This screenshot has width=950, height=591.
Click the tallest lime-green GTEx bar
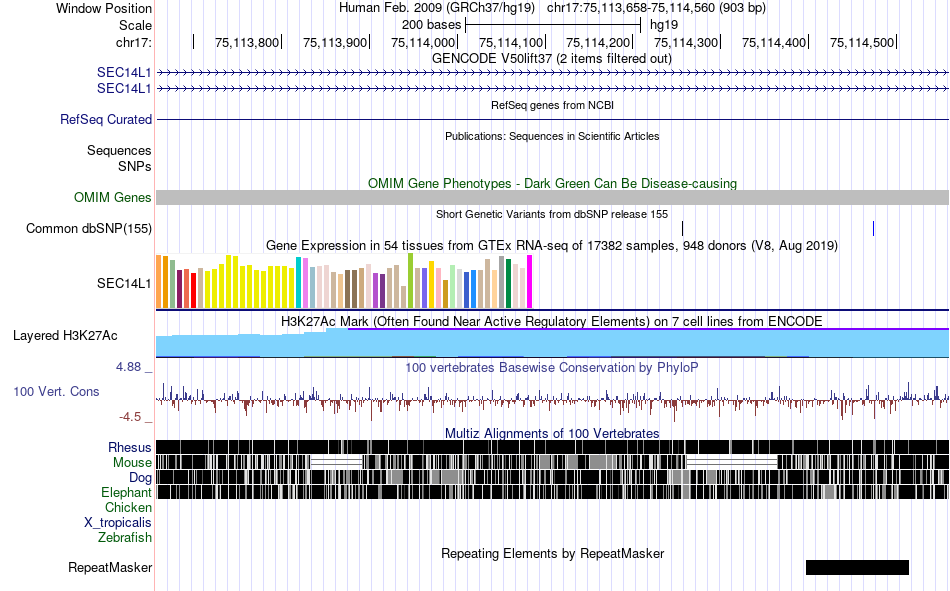pyautogui.click(x=411, y=281)
